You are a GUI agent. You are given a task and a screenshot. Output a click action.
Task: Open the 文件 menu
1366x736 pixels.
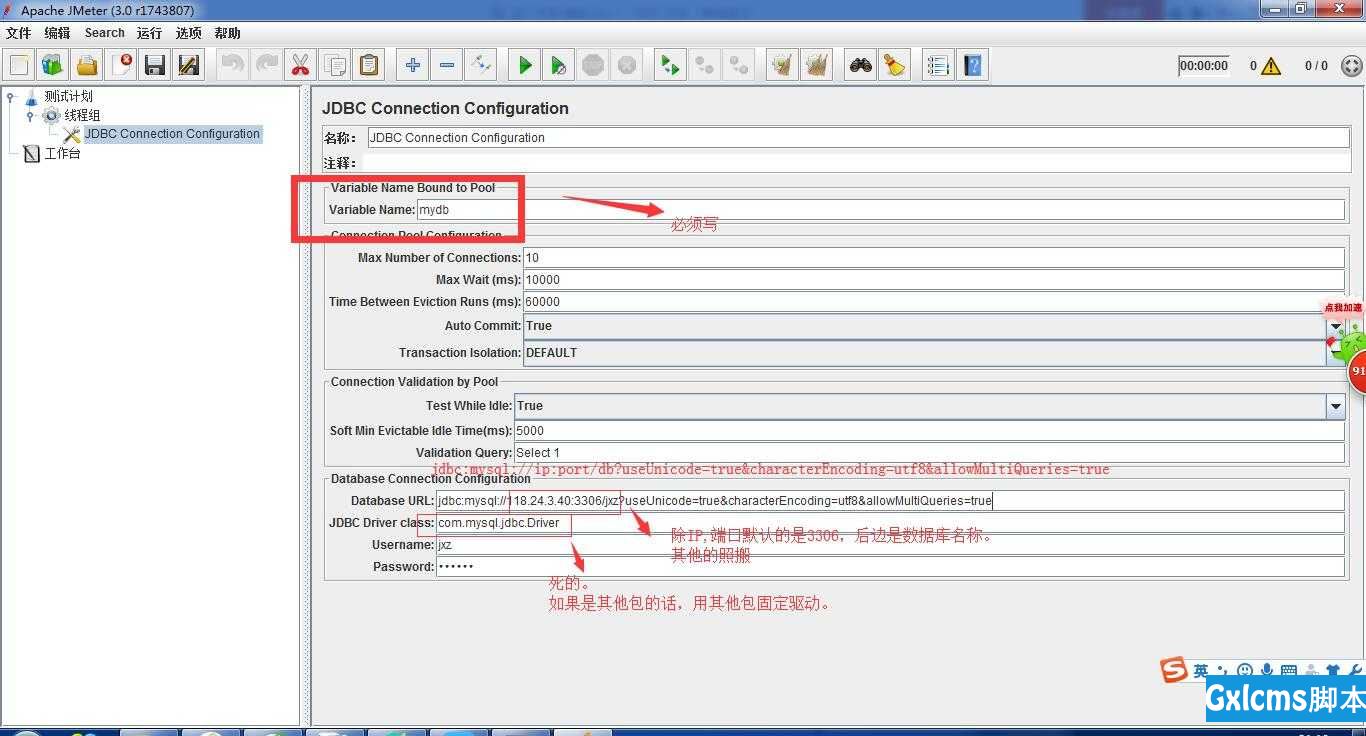(x=19, y=33)
